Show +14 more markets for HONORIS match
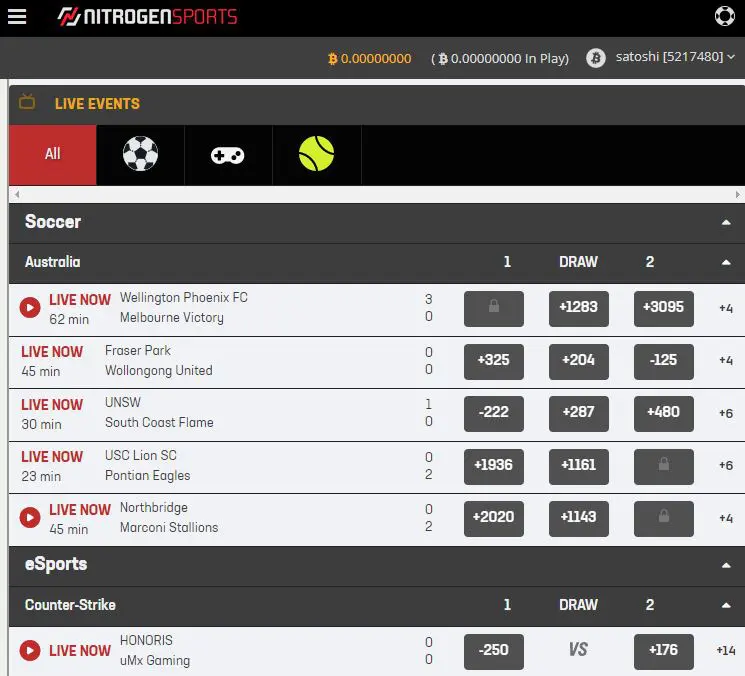 (726, 650)
